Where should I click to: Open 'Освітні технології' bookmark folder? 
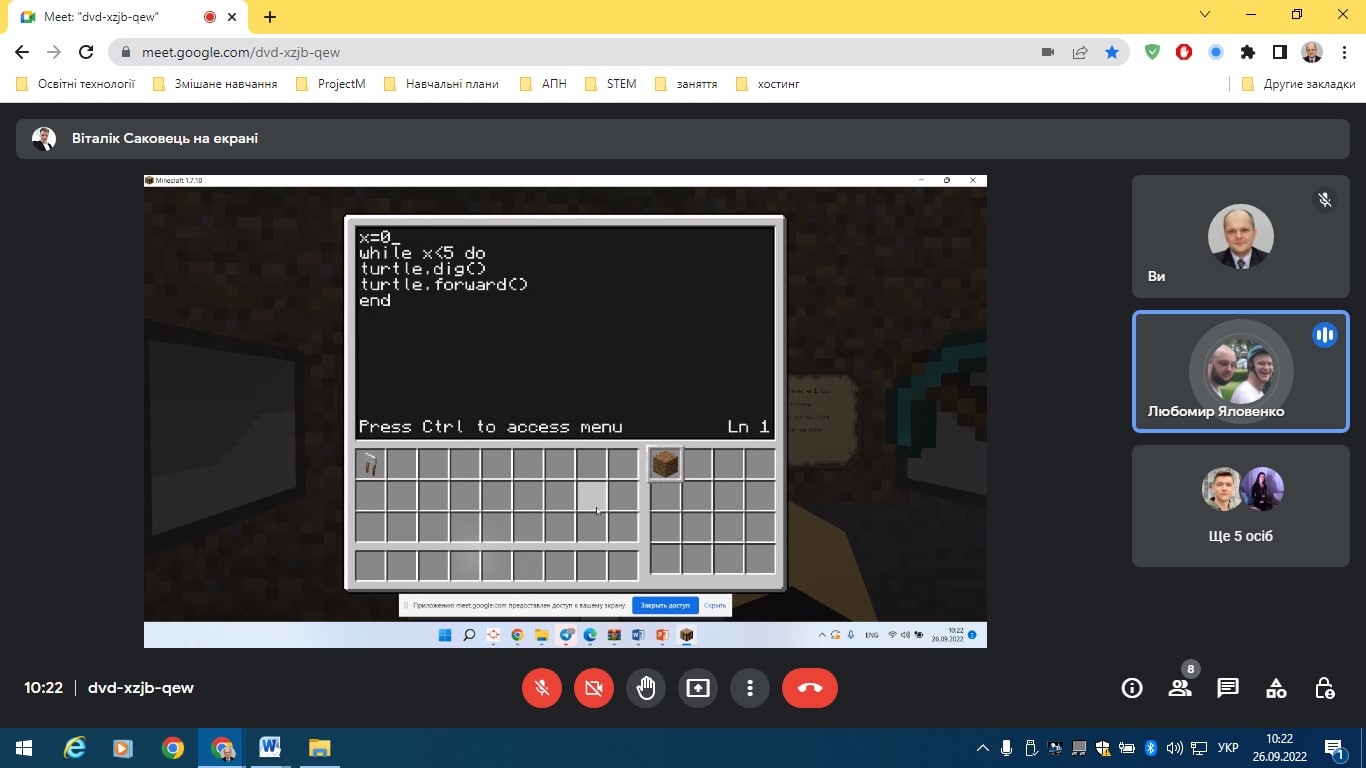76,84
